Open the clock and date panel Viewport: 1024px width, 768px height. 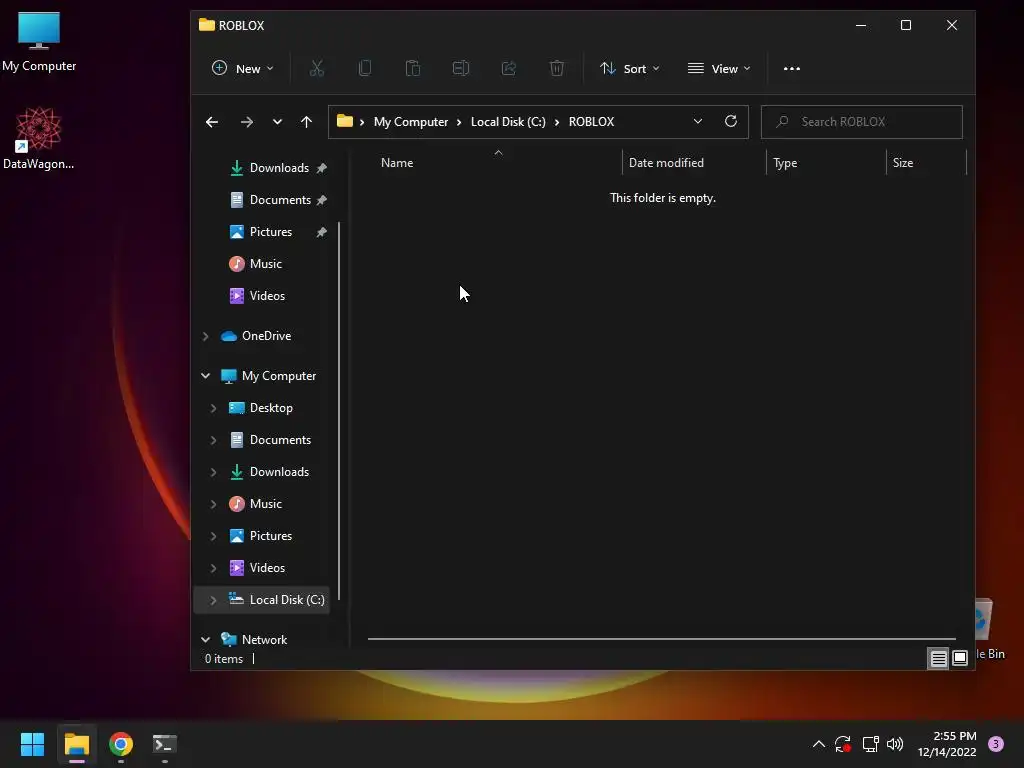948,744
